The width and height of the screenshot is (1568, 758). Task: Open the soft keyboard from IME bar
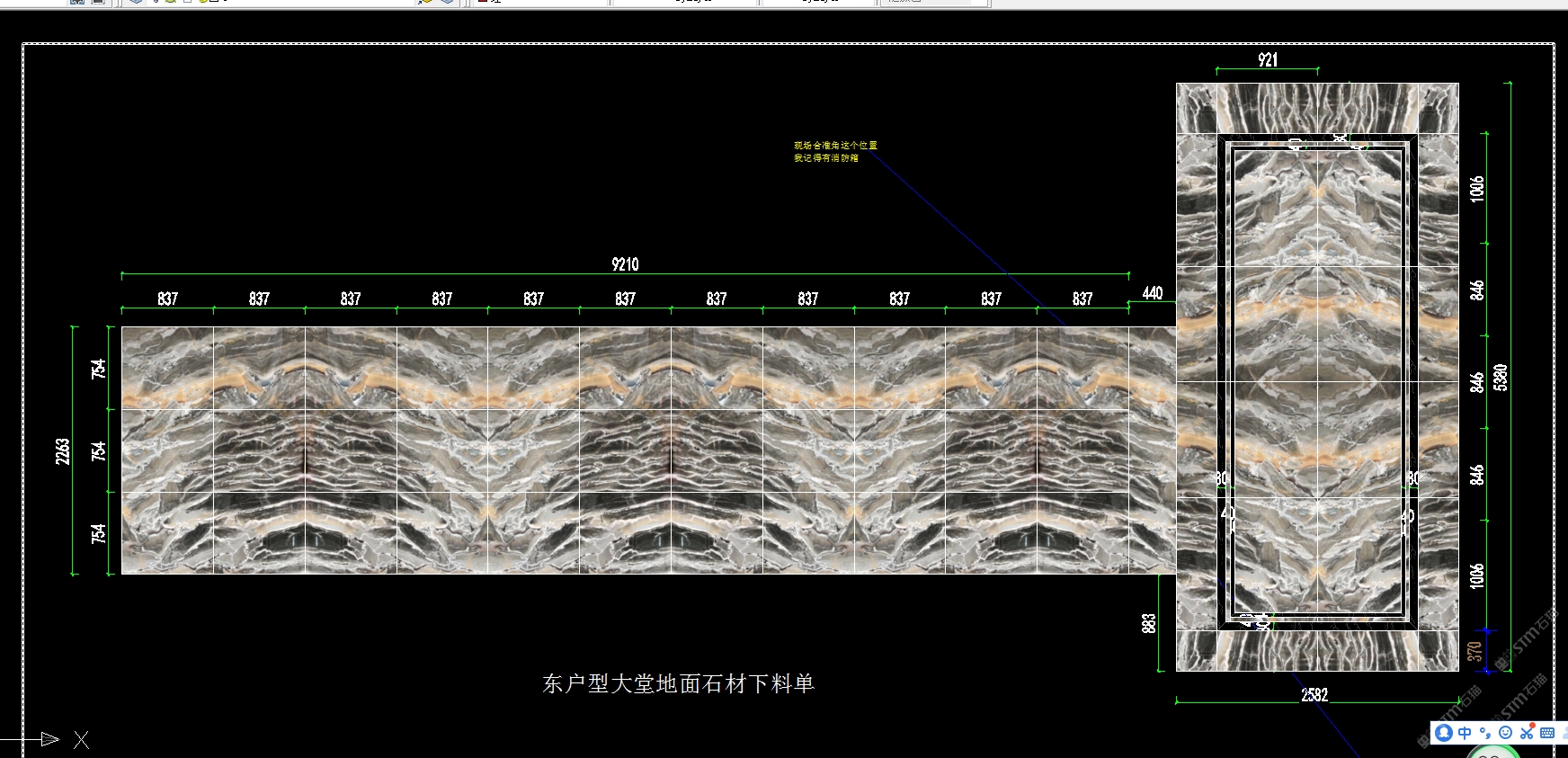coord(1547,733)
